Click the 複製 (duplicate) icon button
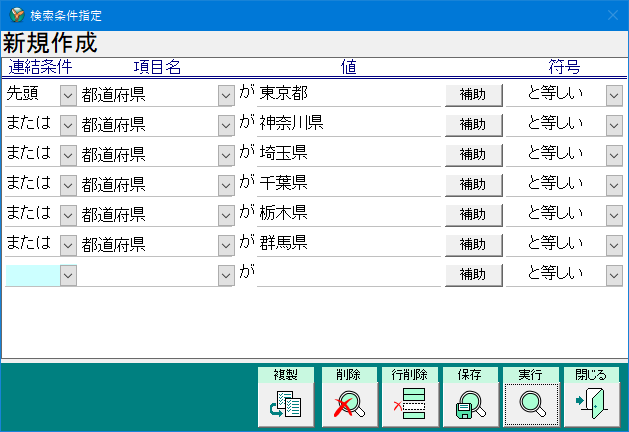 (286, 404)
